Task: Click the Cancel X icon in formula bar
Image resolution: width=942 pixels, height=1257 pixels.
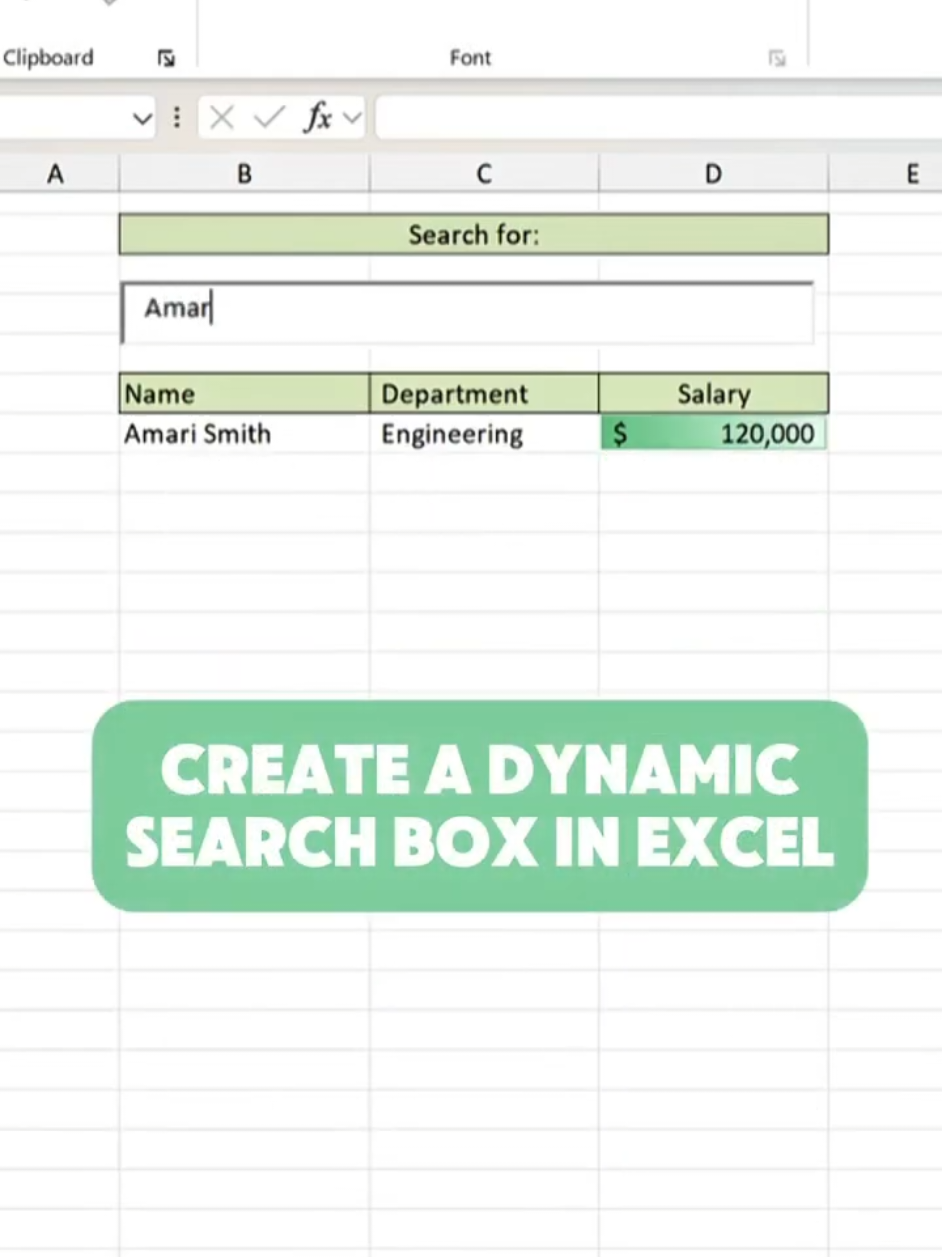Action: click(x=222, y=118)
